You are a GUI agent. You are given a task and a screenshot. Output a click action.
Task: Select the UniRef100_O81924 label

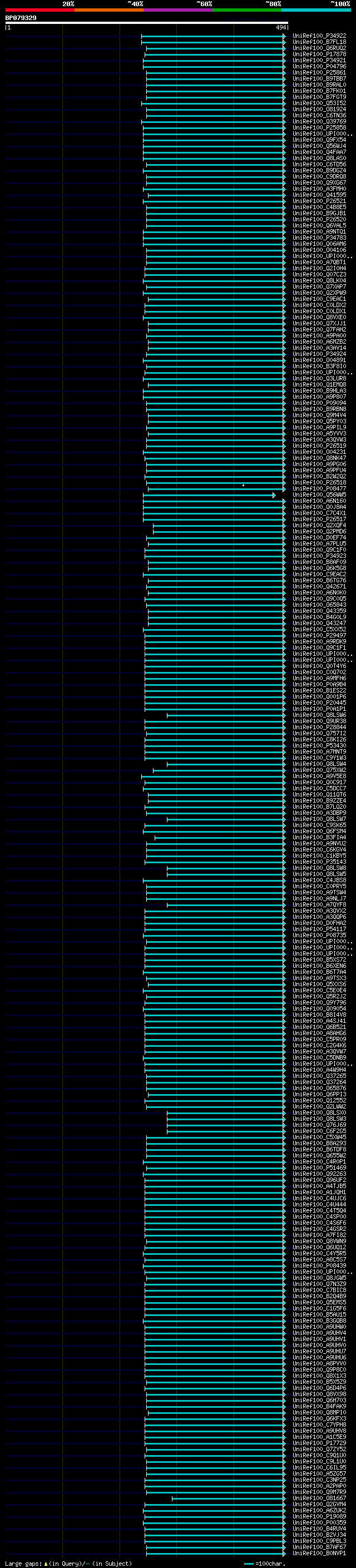tap(319, 110)
